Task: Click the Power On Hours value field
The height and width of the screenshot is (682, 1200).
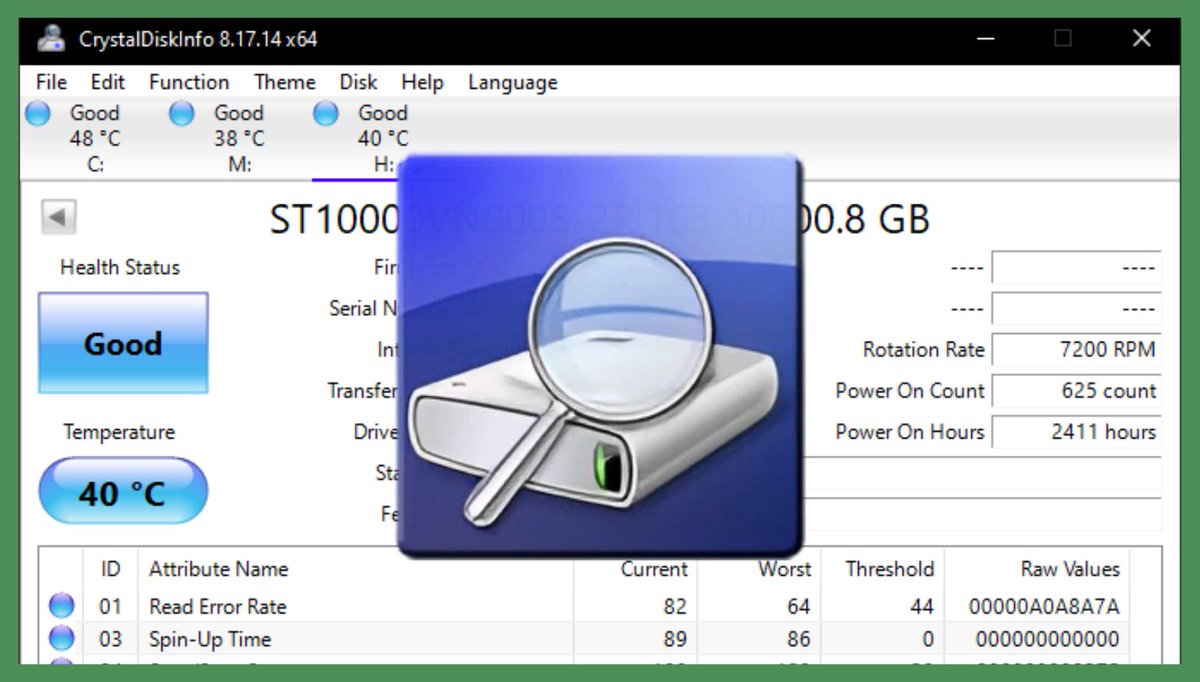Action: click(x=1076, y=432)
